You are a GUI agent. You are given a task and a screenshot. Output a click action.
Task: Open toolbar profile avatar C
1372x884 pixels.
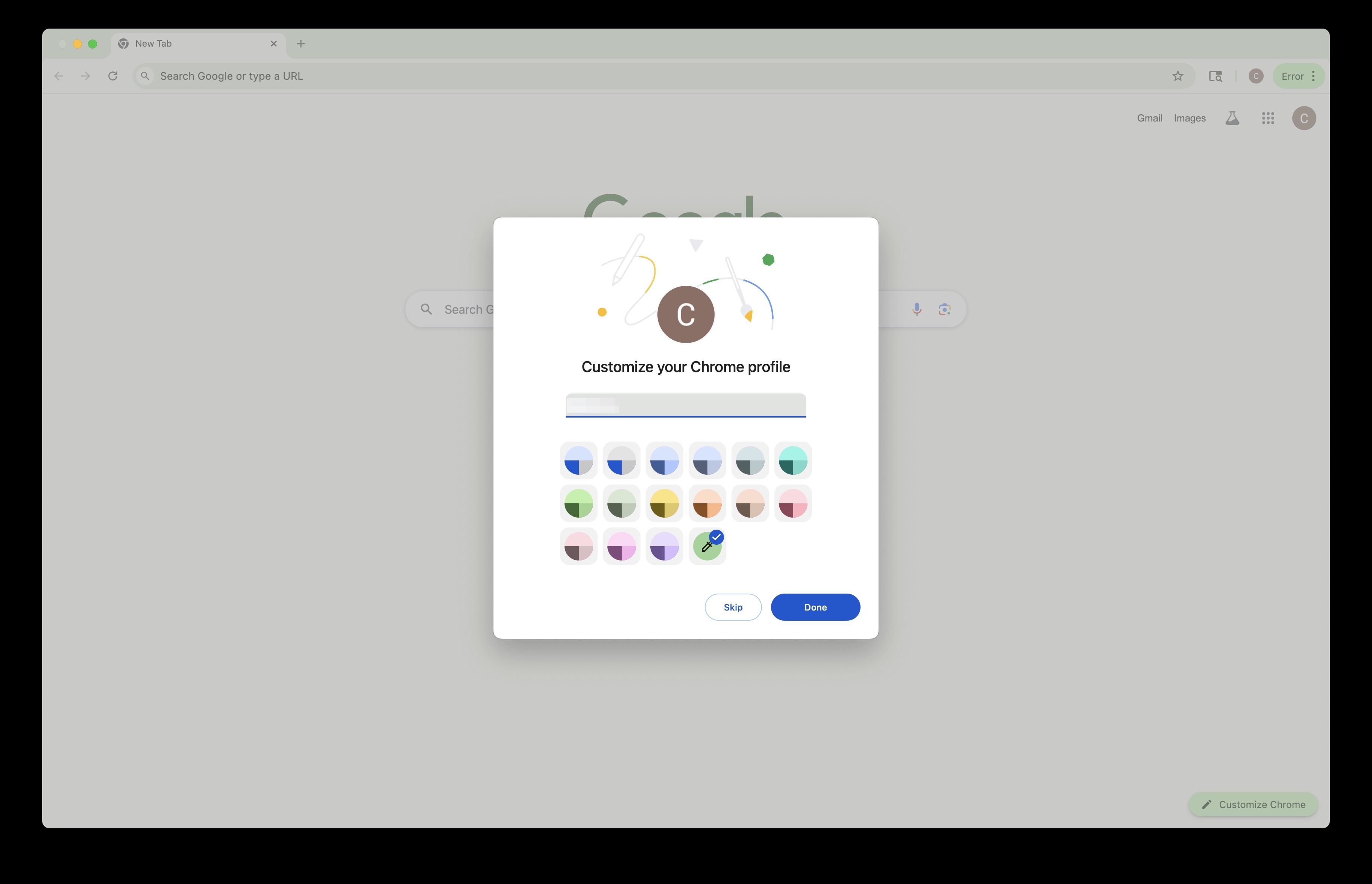(x=1256, y=76)
